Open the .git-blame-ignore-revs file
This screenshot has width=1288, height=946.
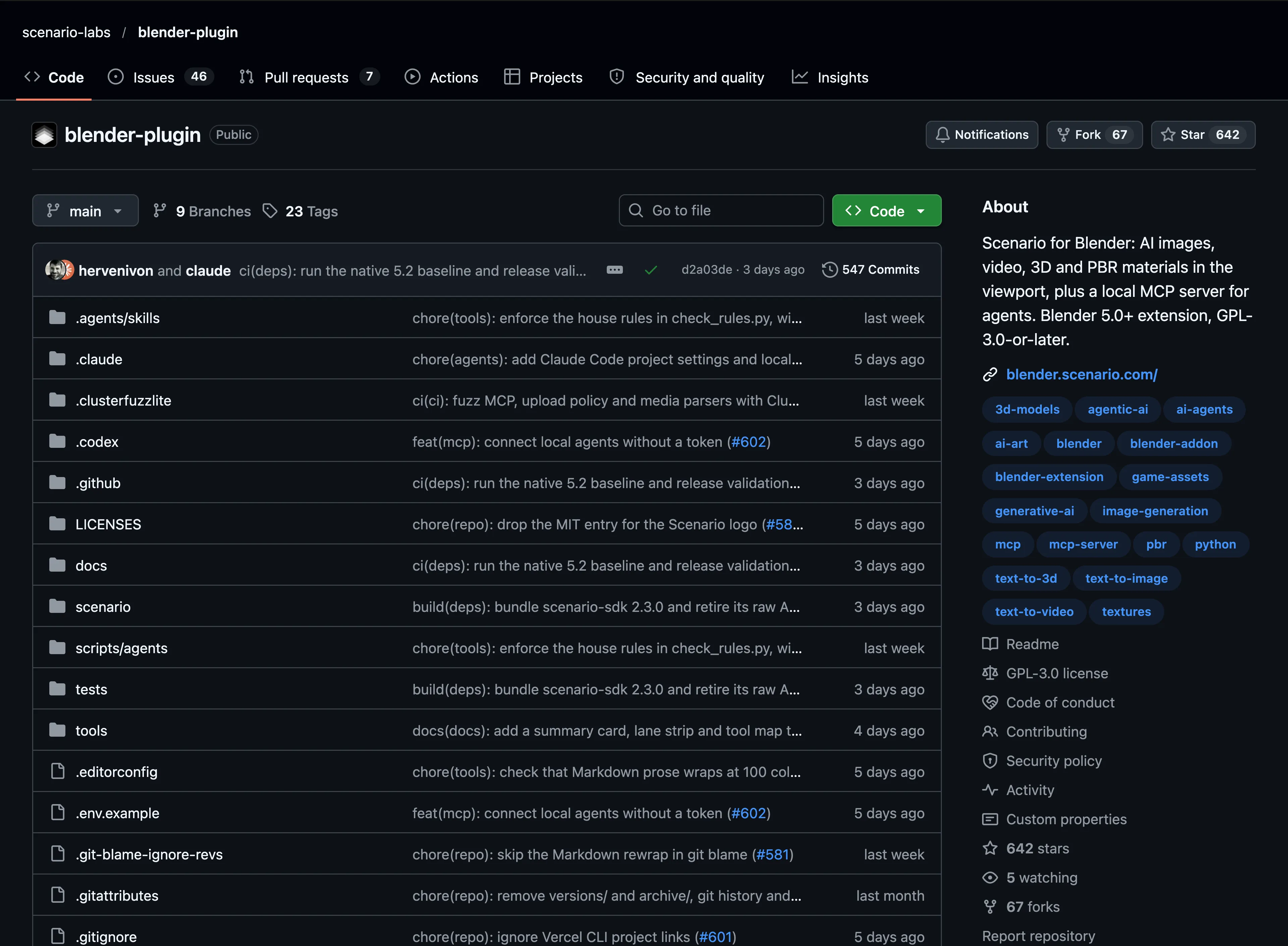pyautogui.click(x=149, y=854)
